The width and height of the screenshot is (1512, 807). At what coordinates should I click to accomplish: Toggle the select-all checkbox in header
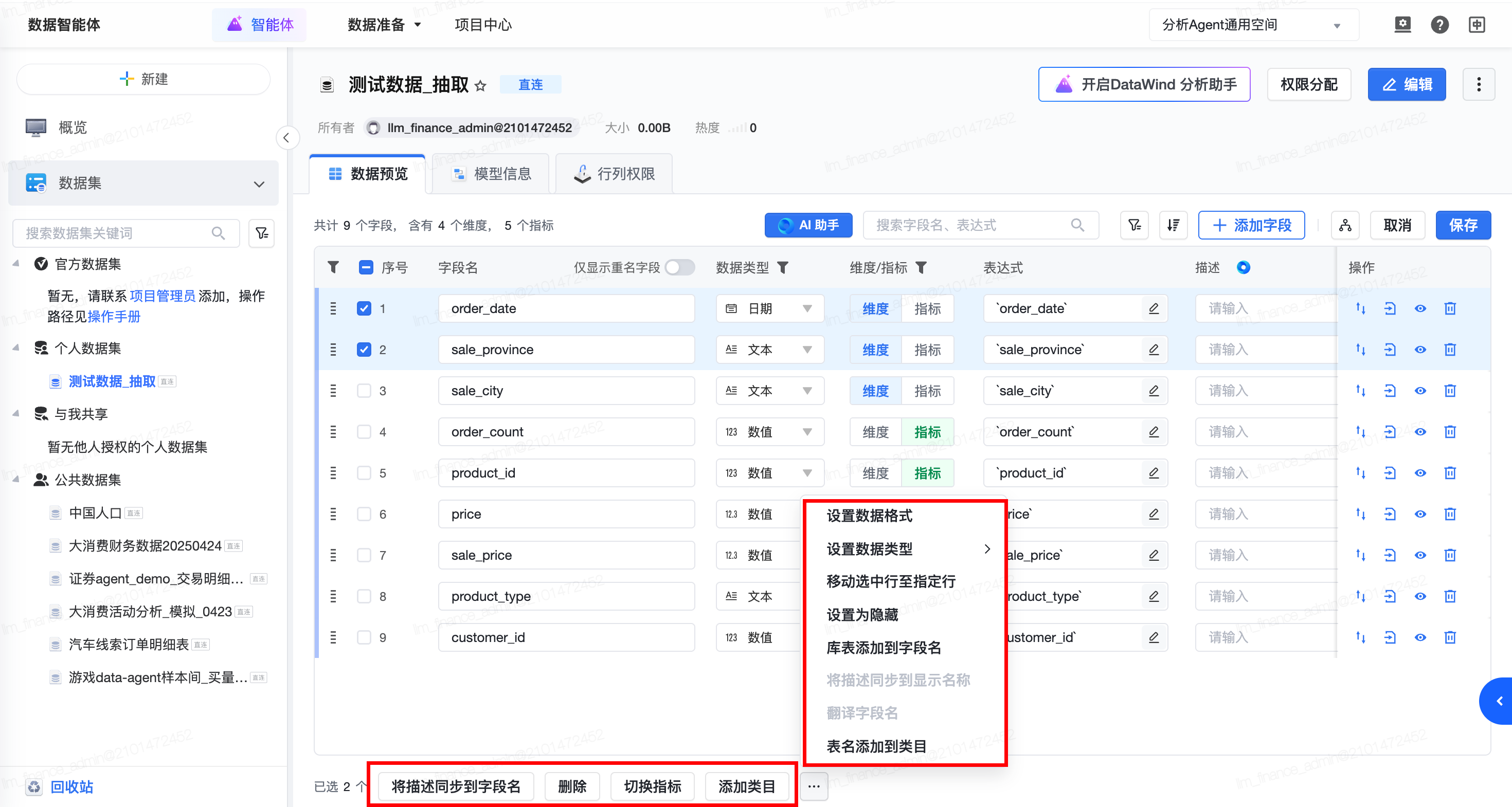[366, 268]
